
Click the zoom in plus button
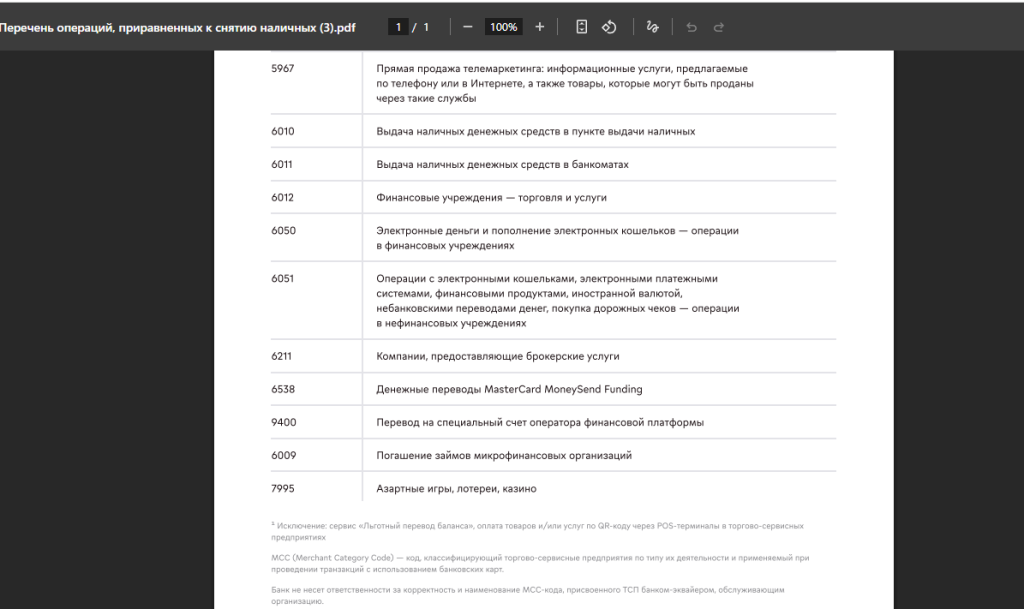pos(540,27)
